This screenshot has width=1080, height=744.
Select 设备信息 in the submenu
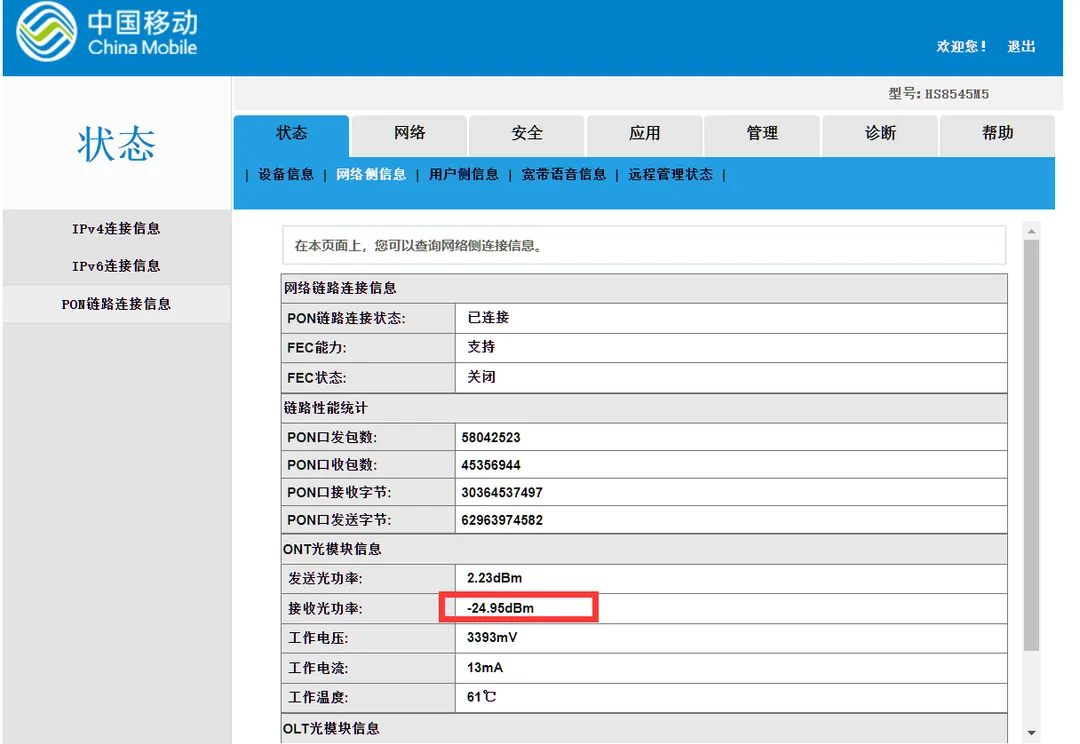[286, 175]
